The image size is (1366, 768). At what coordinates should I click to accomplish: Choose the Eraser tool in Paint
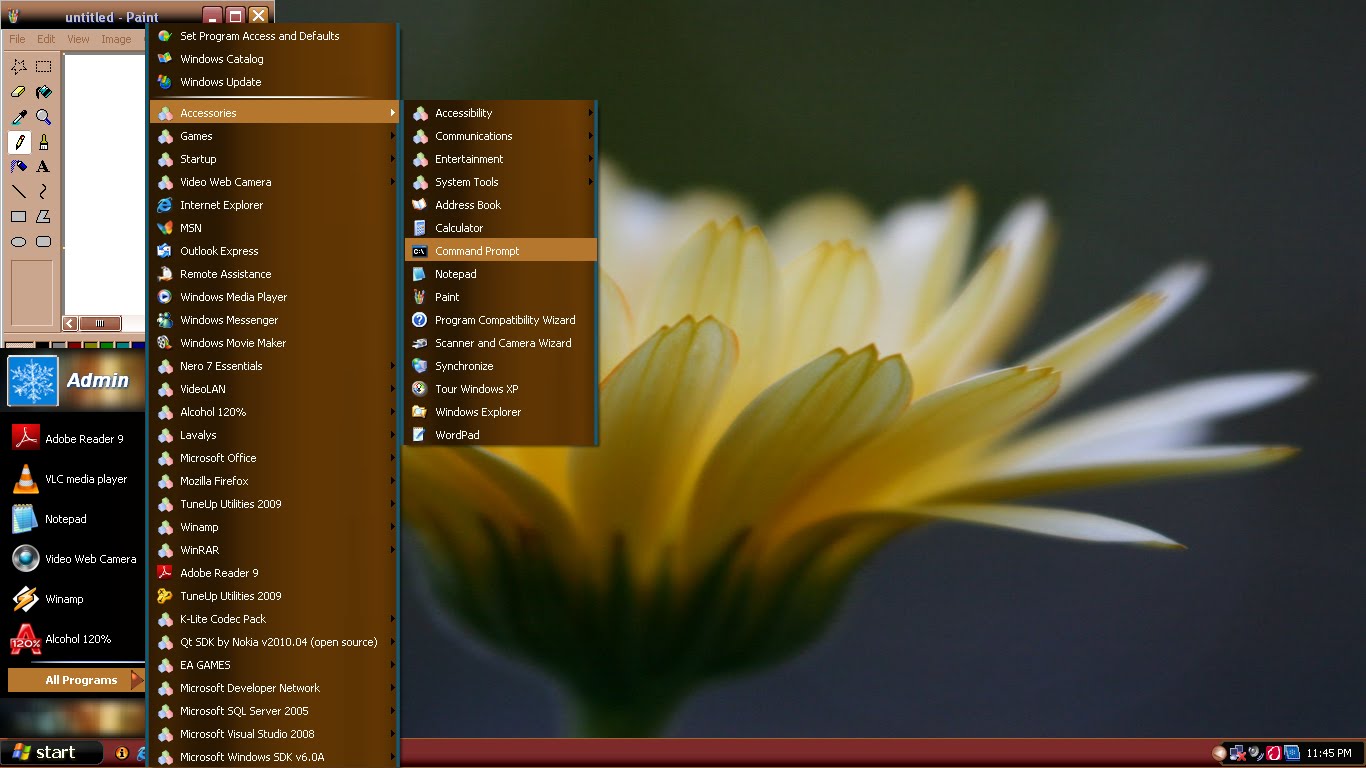coord(19,92)
